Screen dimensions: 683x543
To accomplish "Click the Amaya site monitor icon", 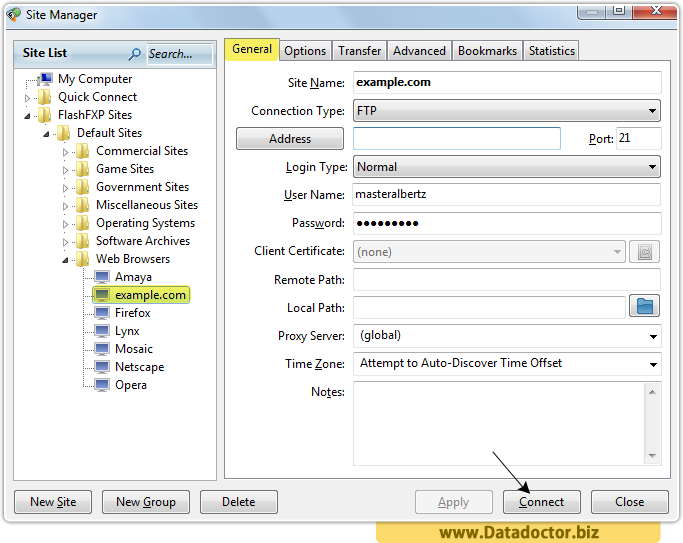I will coord(102,277).
